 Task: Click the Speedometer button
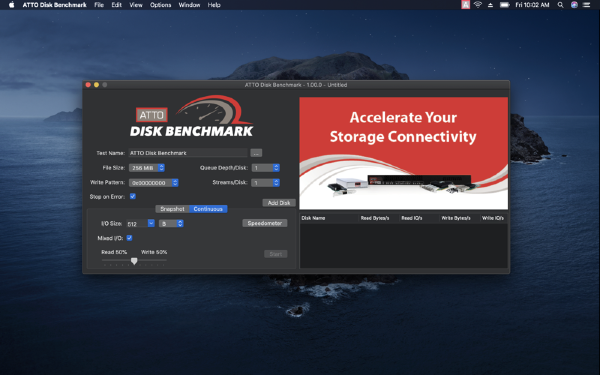click(265, 223)
